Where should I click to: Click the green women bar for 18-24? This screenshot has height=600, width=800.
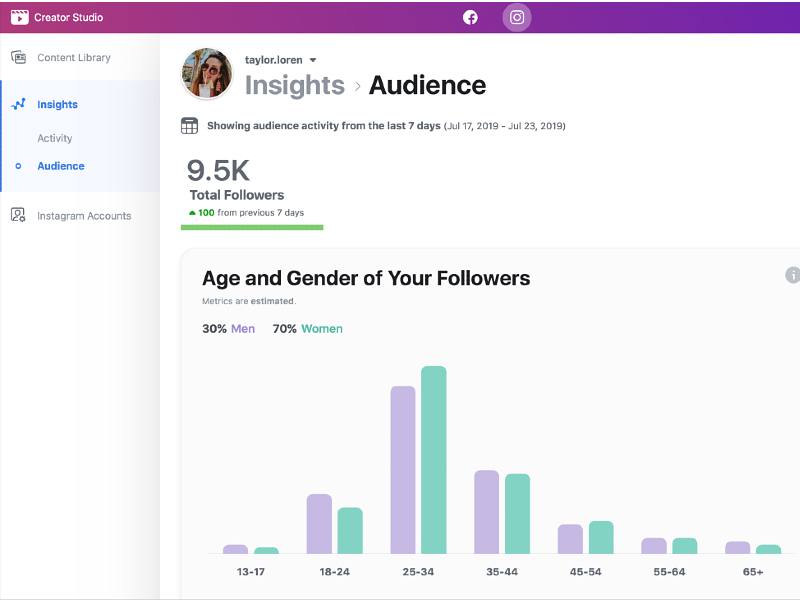click(x=350, y=531)
